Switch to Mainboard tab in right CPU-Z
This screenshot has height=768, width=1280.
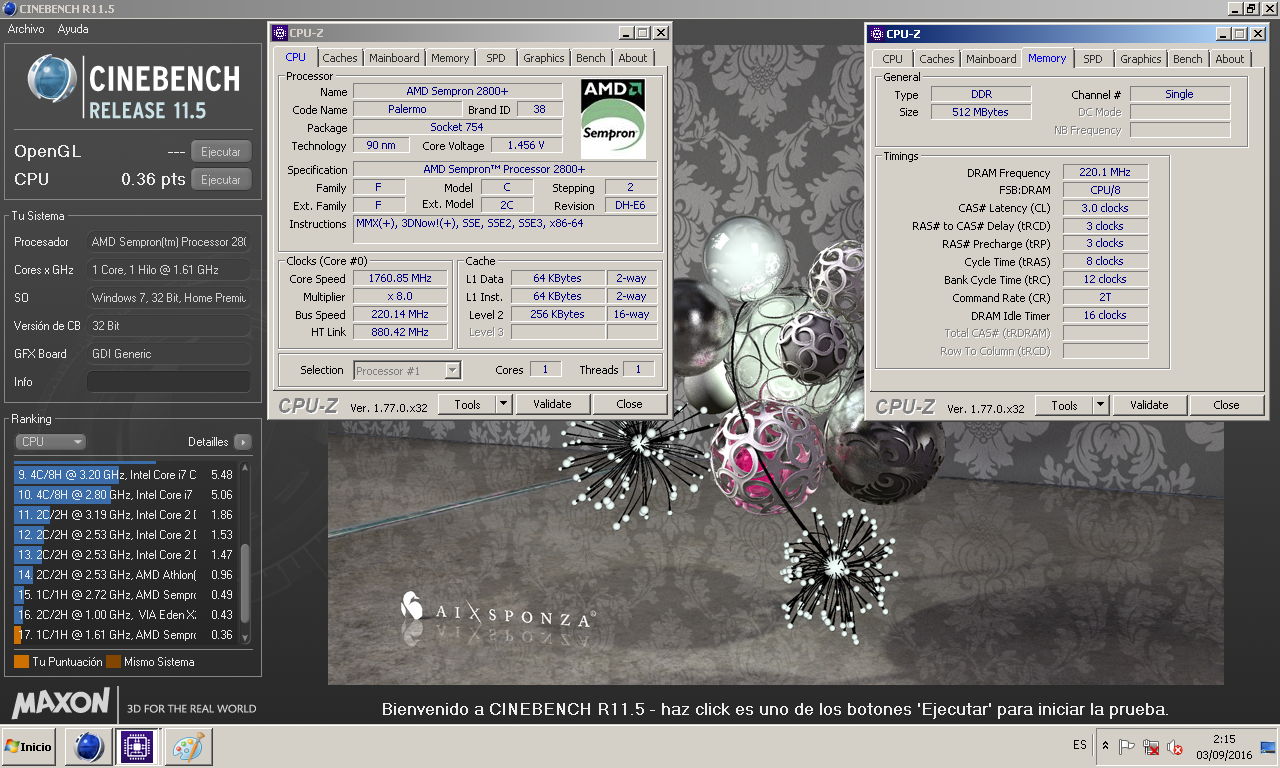click(991, 59)
